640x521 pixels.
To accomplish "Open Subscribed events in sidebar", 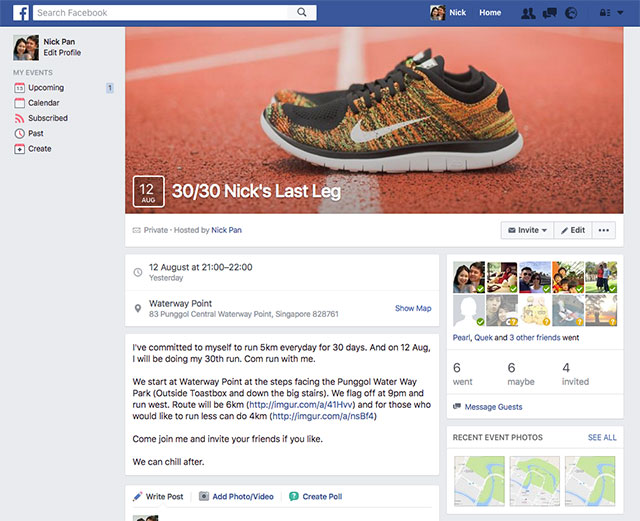I will [x=48, y=118].
